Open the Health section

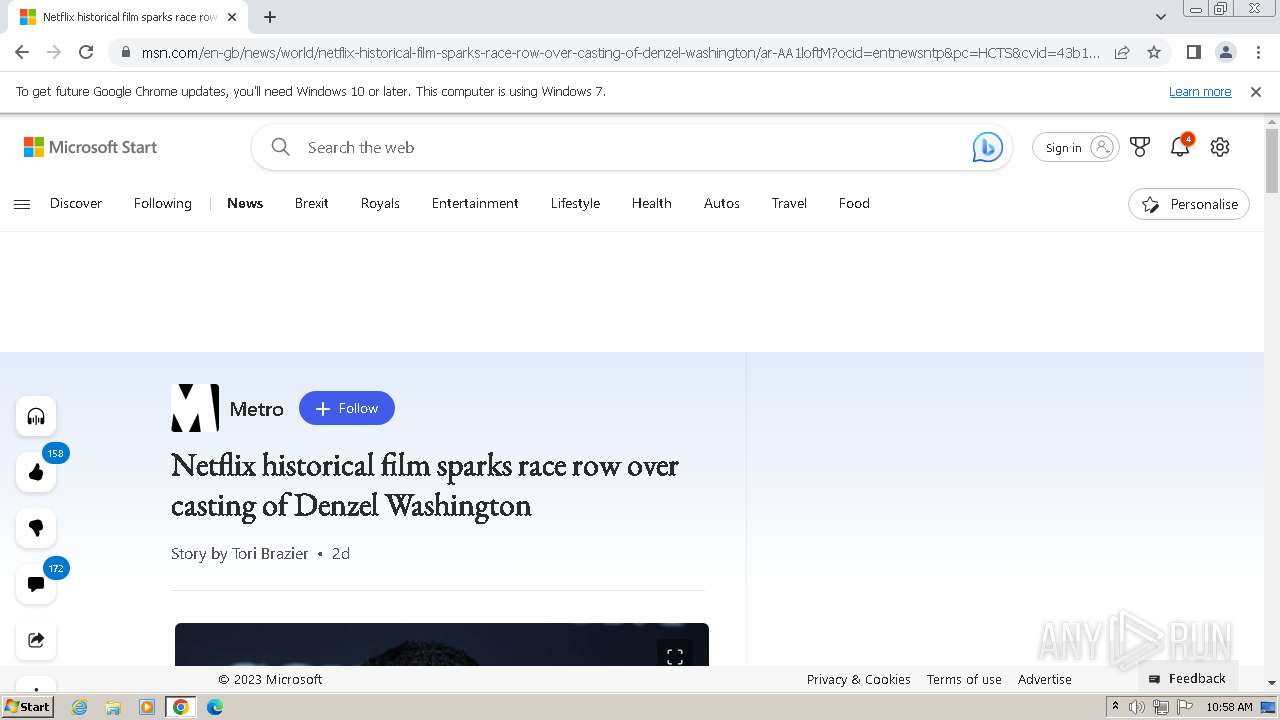[x=651, y=203]
